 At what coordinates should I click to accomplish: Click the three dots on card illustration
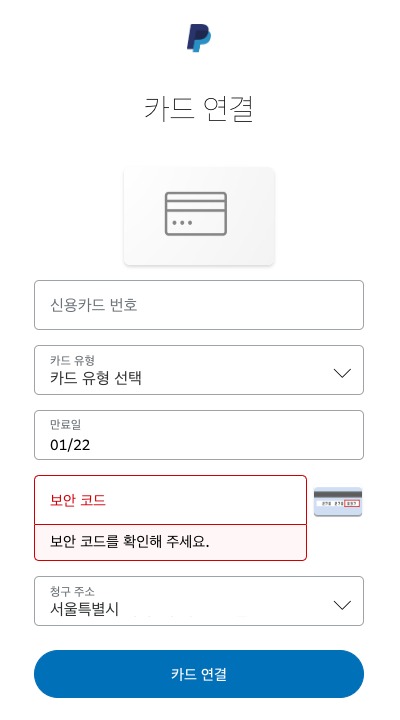tap(182, 223)
